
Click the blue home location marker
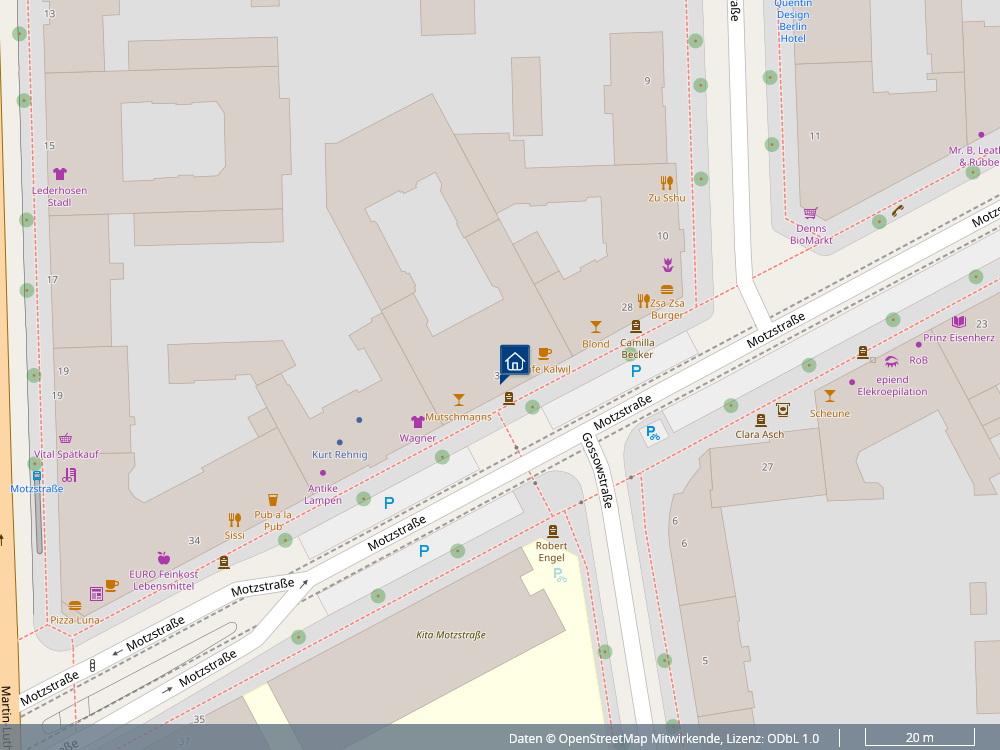pos(514,362)
